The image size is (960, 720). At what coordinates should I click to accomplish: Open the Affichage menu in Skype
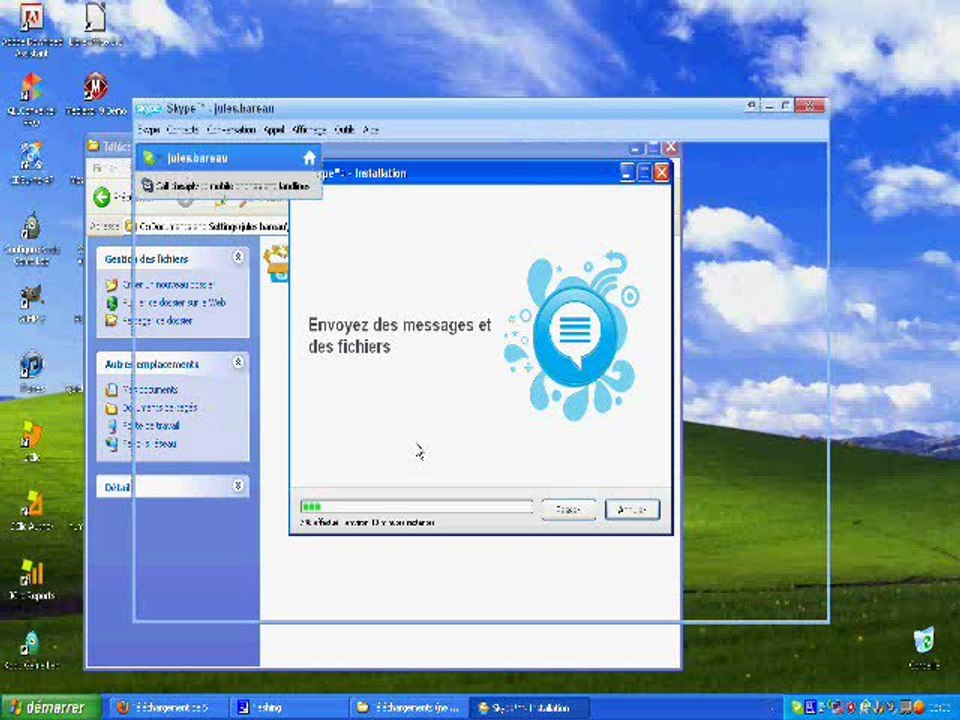click(x=309, y=130)
